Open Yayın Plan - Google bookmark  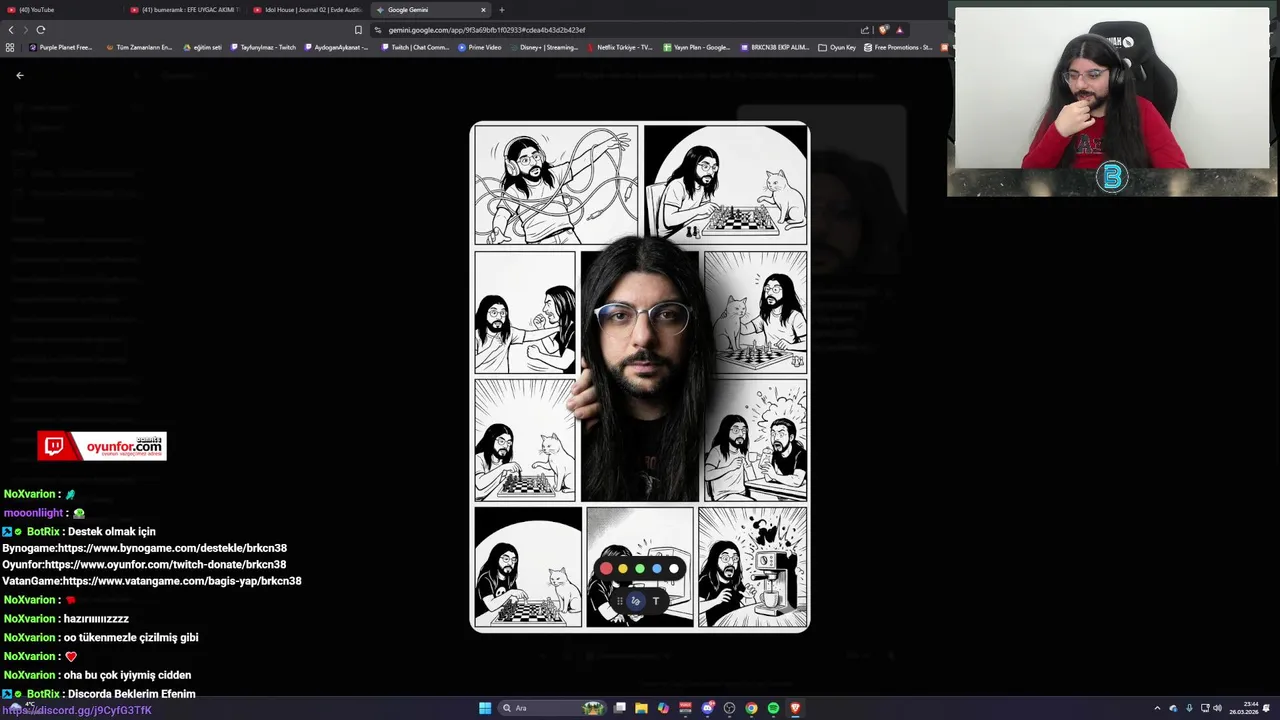tap(697, 47)
